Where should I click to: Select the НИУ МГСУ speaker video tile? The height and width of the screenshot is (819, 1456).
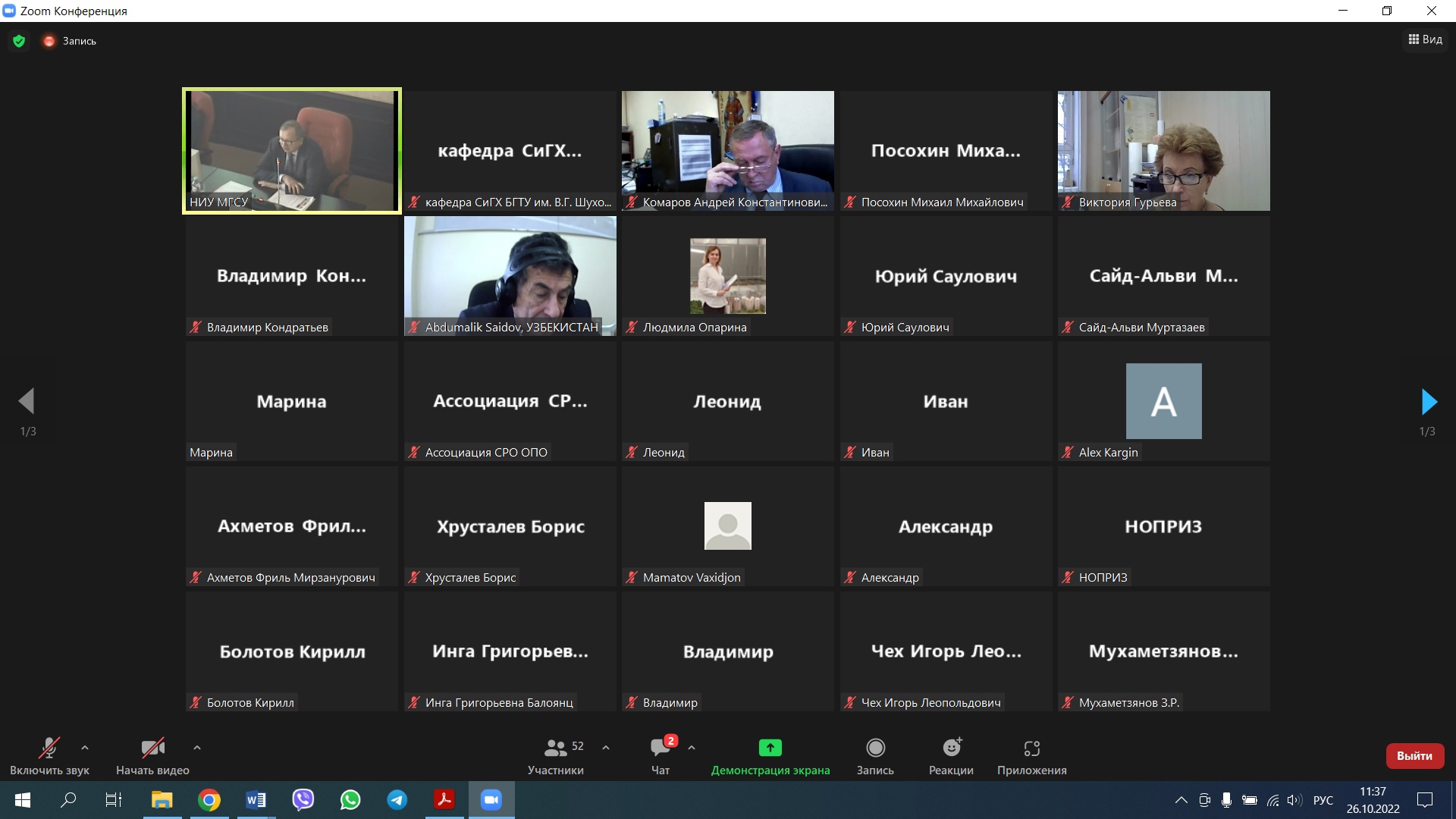coord(292,151)
